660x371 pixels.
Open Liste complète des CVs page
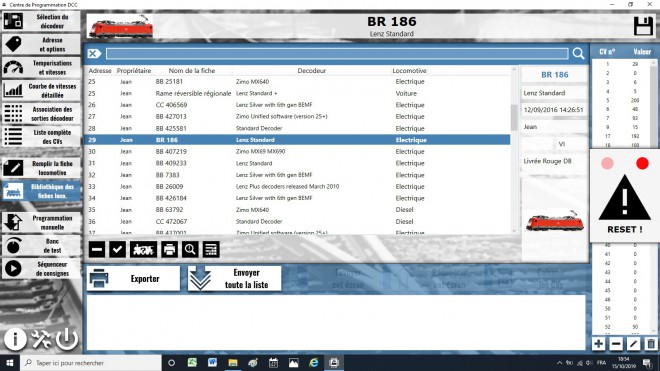tap(41, 136)
